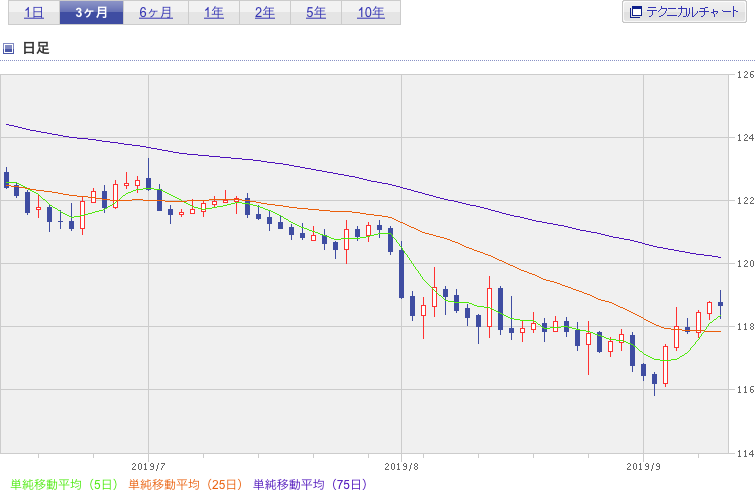Click the 2019/7 date axis label
The image size is (755, 493).
click(x=148, y=467)
